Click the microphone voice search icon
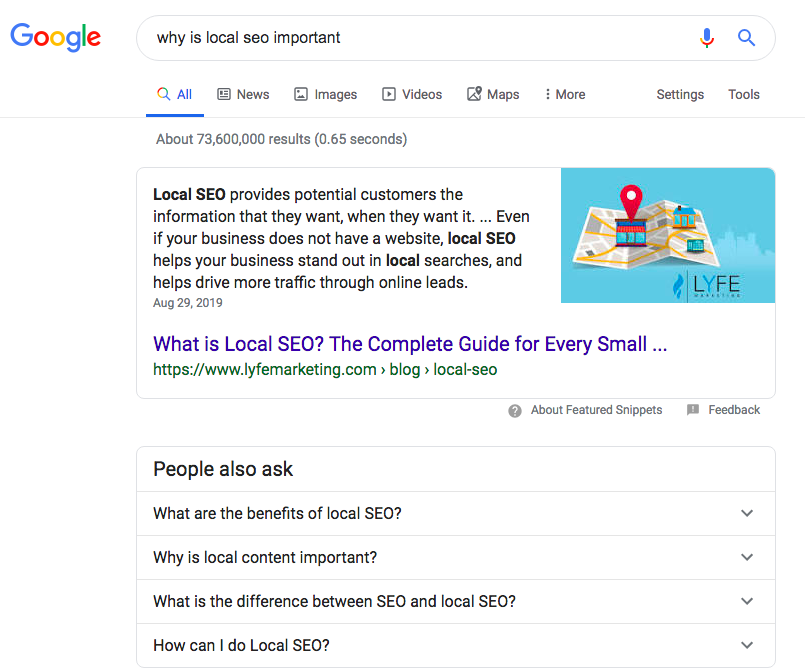 pos(706,38)
